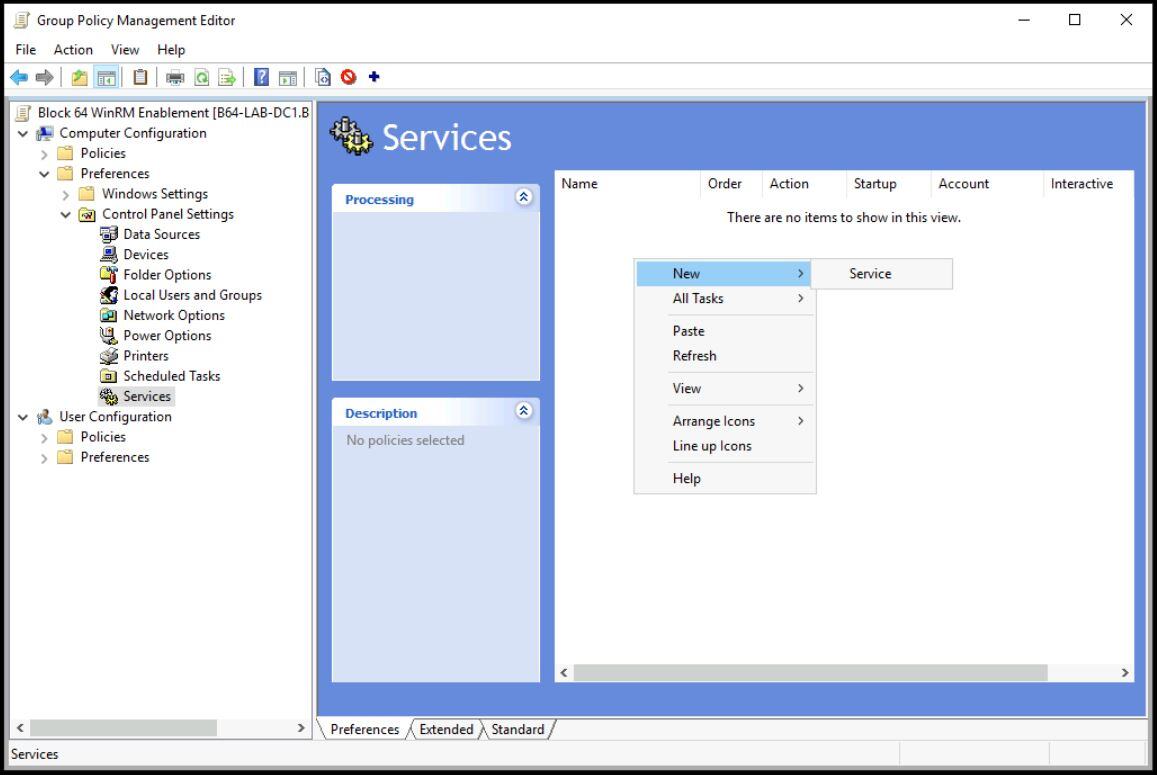This screenshot has height=775, width=1157.
Task: Collapse the Description panel with its chevron
Action: click(x=524, y=412)
